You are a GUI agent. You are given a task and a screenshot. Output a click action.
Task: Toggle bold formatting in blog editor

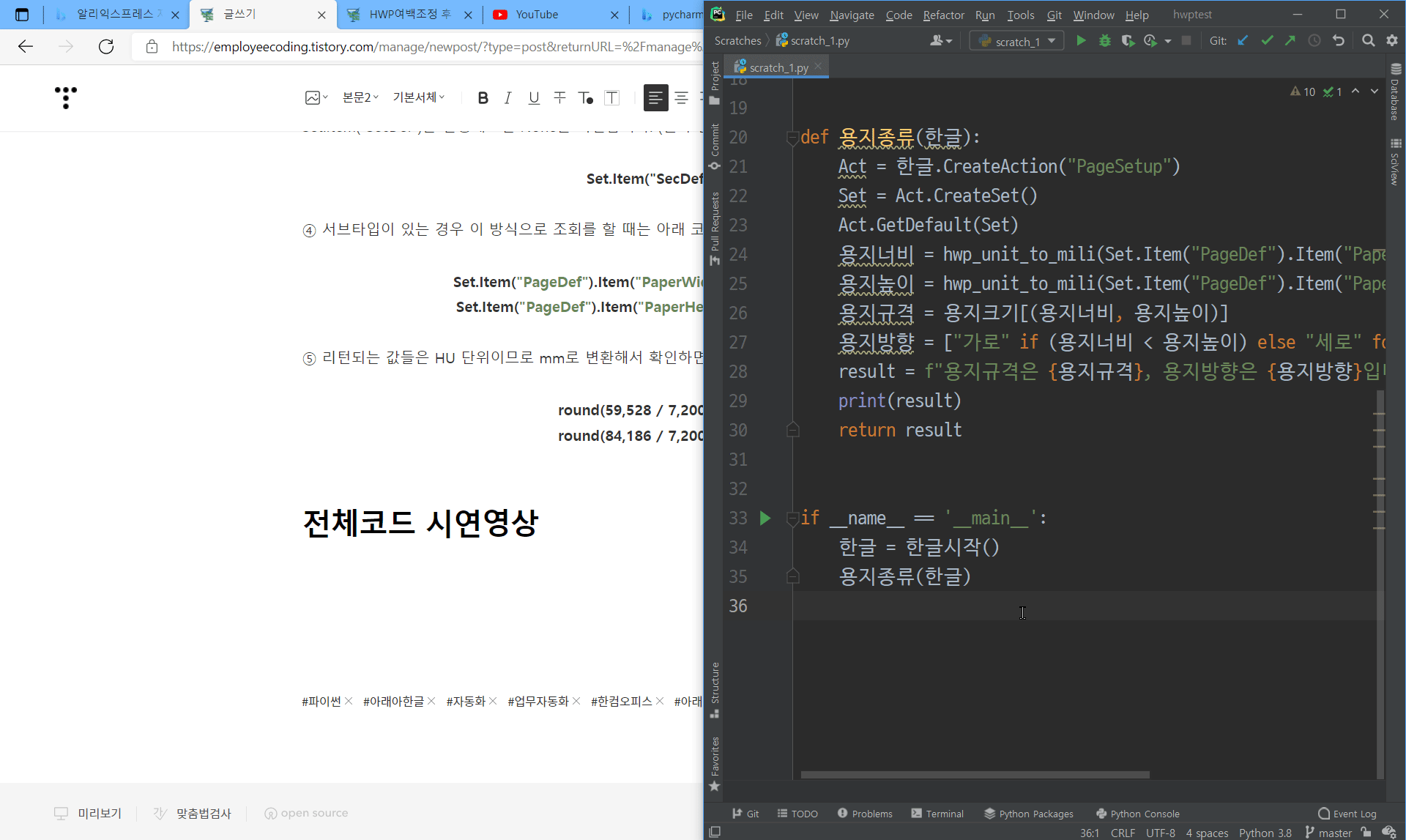[483, 97]
